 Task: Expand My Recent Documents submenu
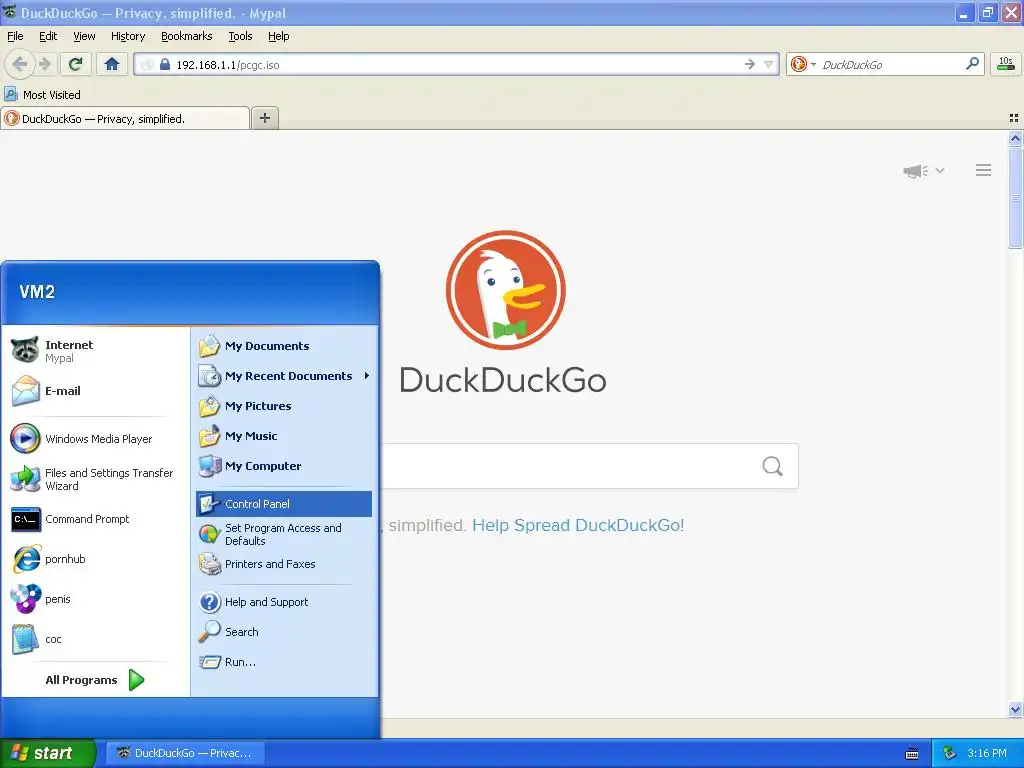tap(284, 376)
